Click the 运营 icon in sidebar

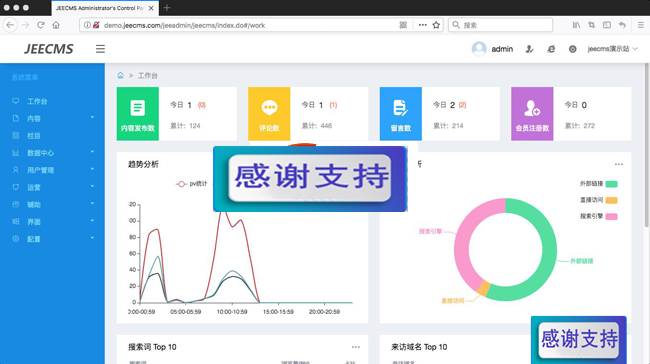pos(16,187)
